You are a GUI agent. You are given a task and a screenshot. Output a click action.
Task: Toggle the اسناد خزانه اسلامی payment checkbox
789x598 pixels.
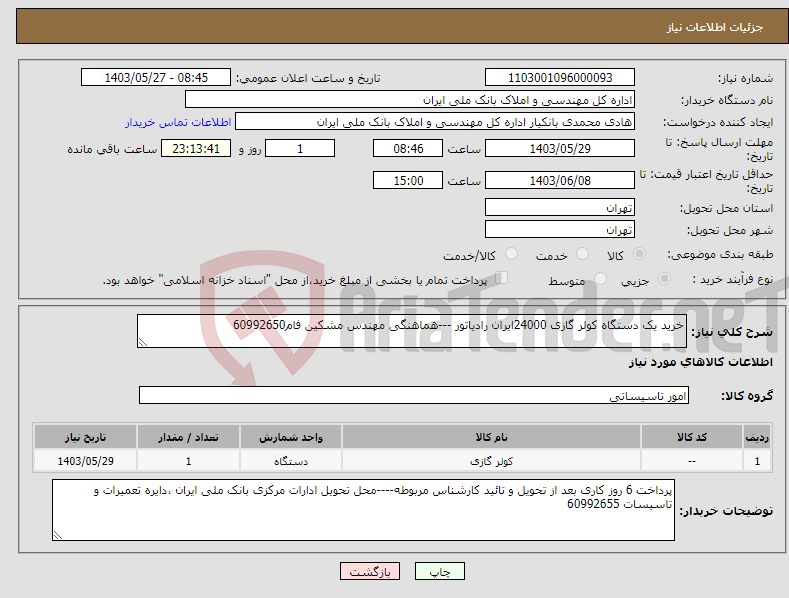(x=501, y=277)
